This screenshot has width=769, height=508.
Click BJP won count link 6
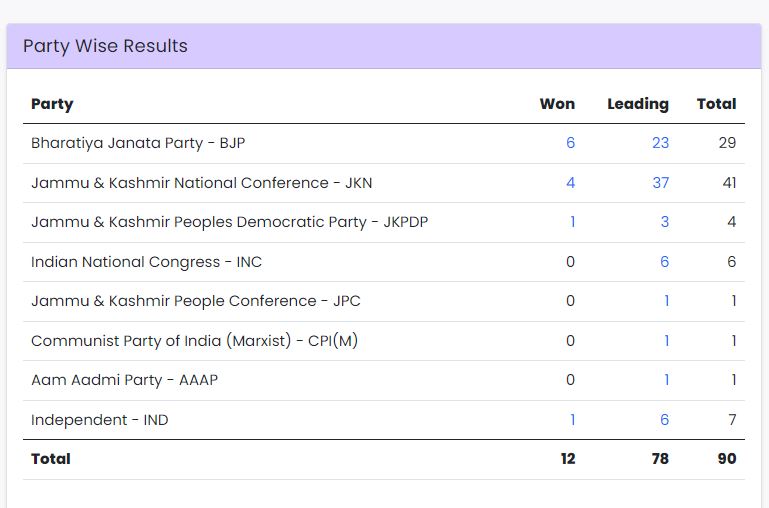point(570,143)
